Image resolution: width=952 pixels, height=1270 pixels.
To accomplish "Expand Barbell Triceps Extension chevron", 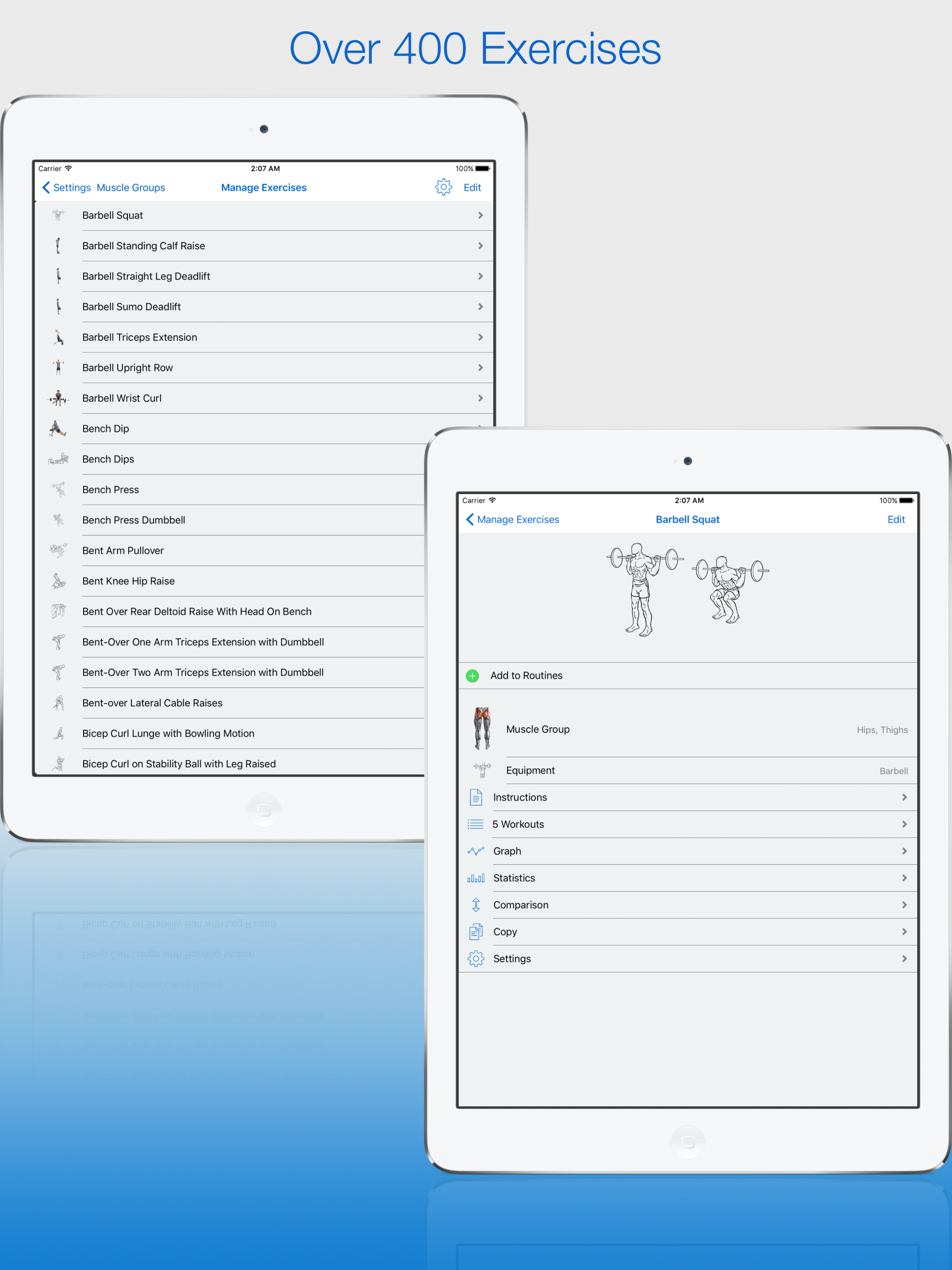I will coord(480,337).
